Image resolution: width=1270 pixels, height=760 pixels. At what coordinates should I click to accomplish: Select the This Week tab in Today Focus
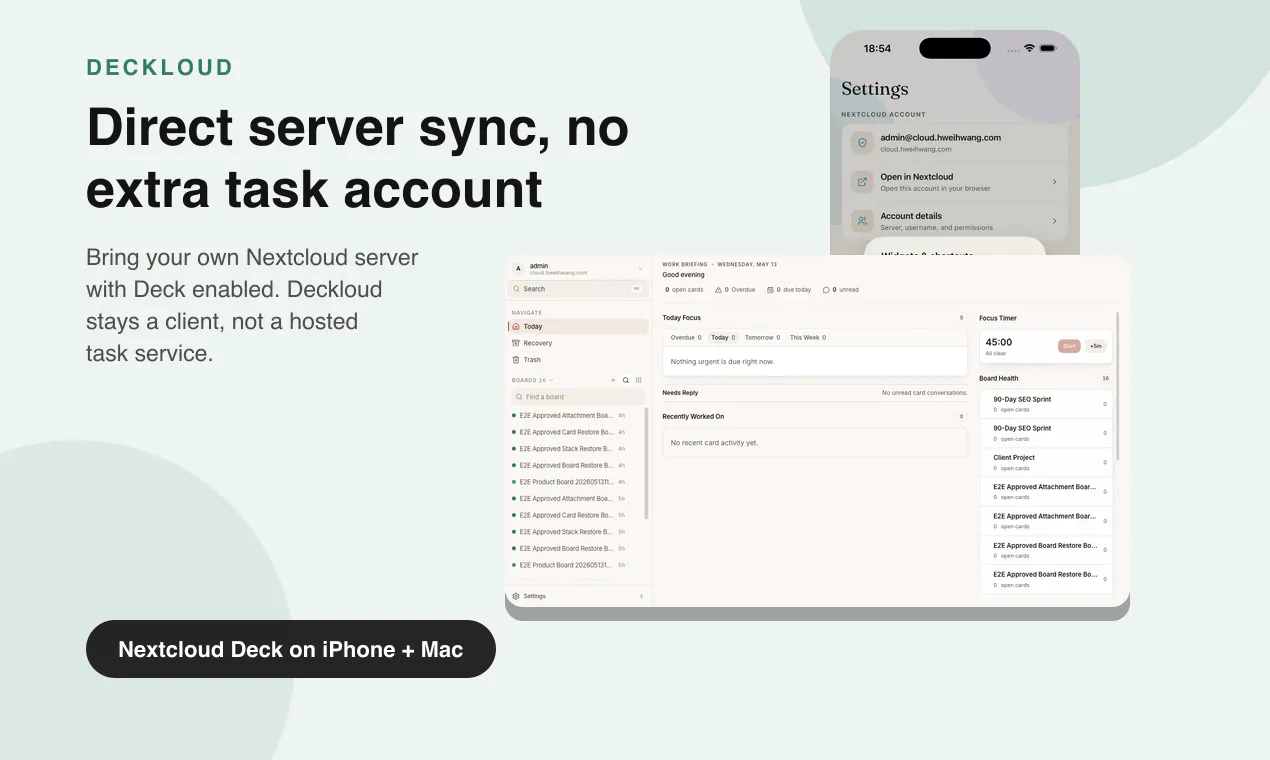click(x=808, y=338)
